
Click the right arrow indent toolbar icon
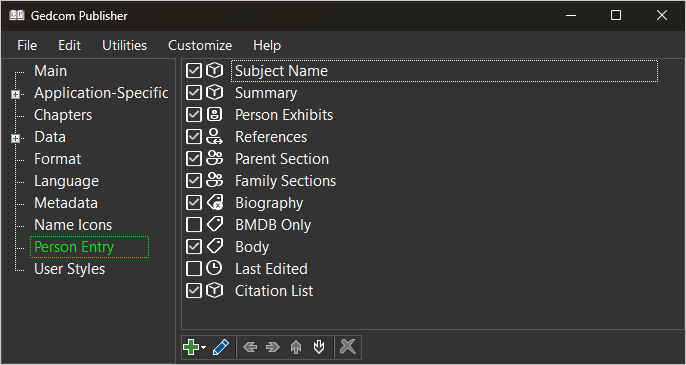coord(273,347)
